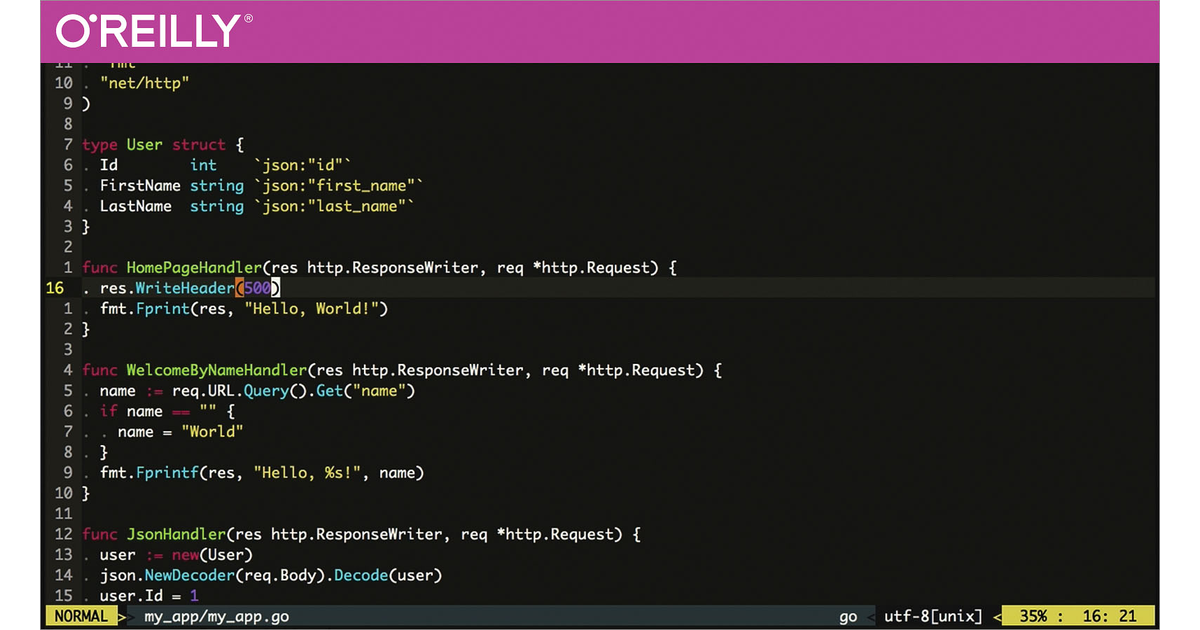
Task: Click the "Hello, World!" string
Action: (x=311, y=309)
